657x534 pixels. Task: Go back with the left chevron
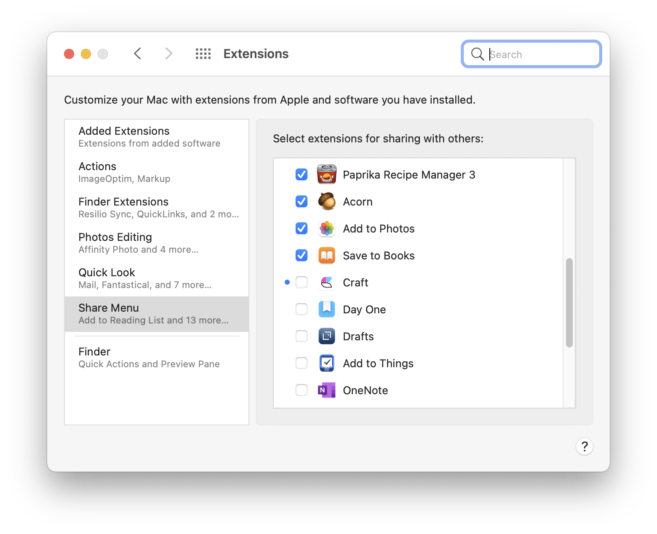pyautogui.click(x=138, y=54)
